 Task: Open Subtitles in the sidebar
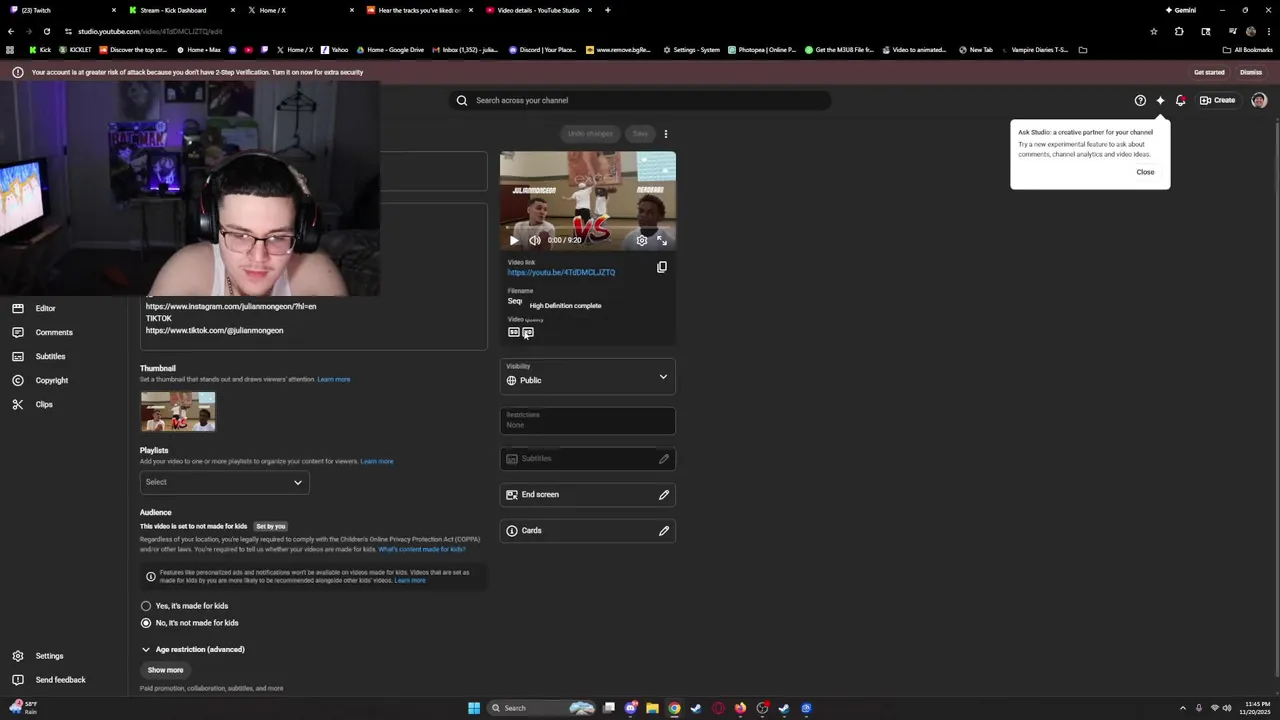coord(64,356)
